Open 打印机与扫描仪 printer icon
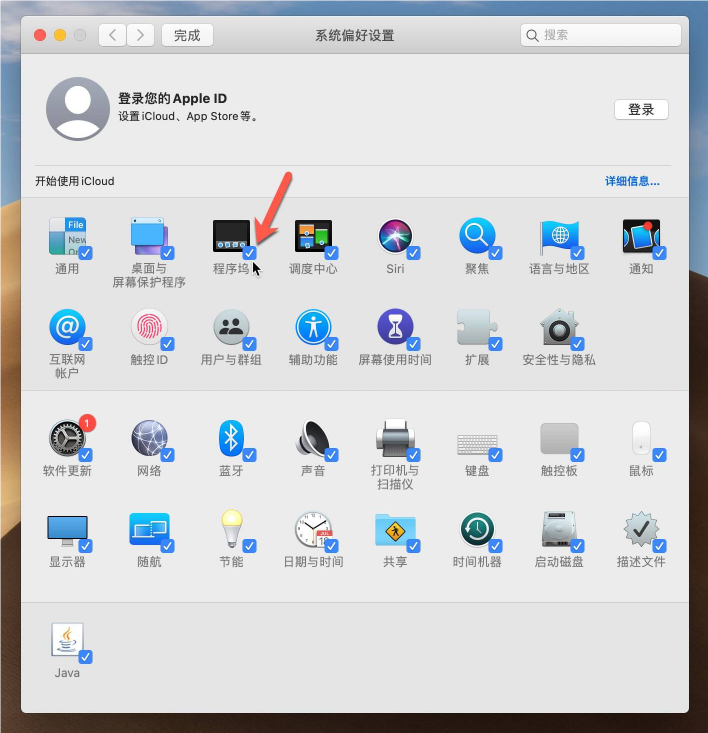 pos(395,438)
